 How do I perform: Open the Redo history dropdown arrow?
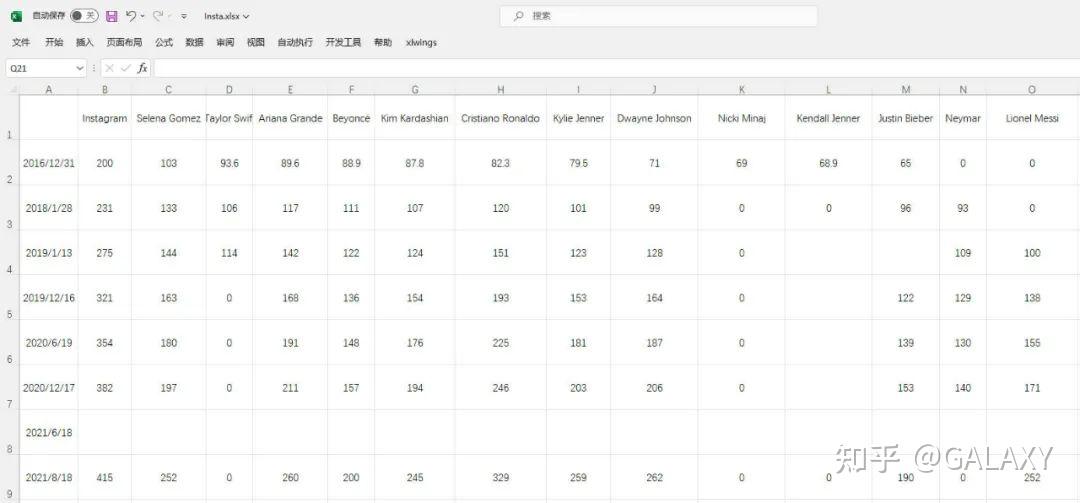170,16
